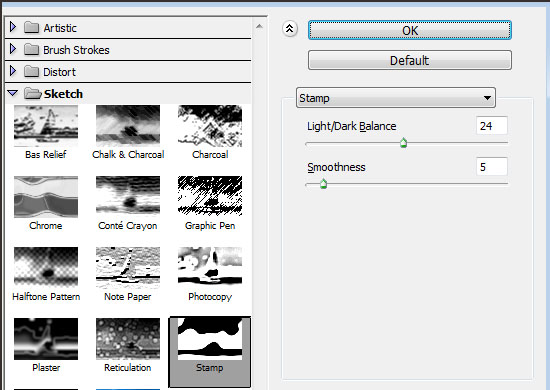The height and width of the screenshot is (390, 550).
Task: Confirm the filter with OK
Action: pyautogui.click(x=410, y=30)
